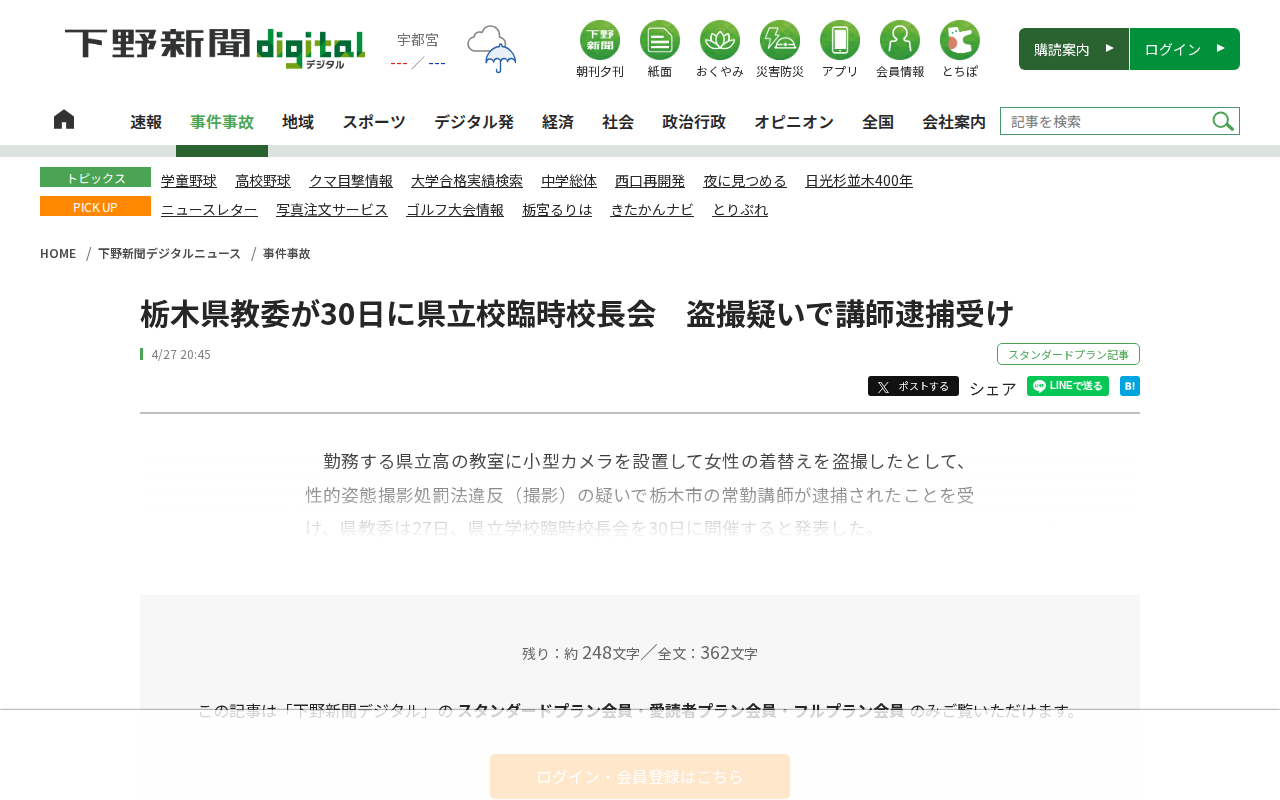
Task: Open とりぷれ pick up link
Action: pos(740,210)
